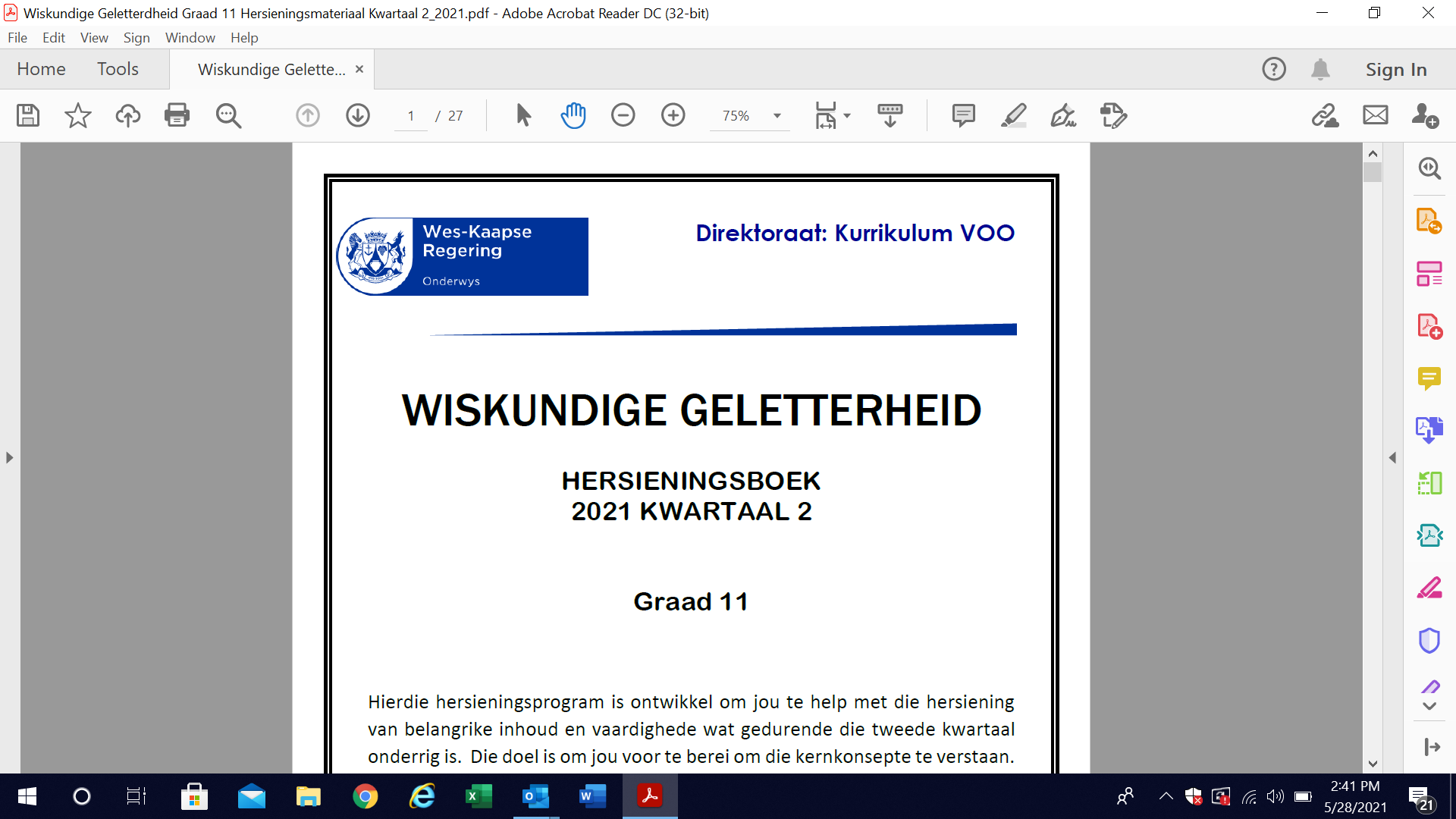Select the arrow selection tool
1456x819 pixels.
pyautogui.click(x=523, y=115)
